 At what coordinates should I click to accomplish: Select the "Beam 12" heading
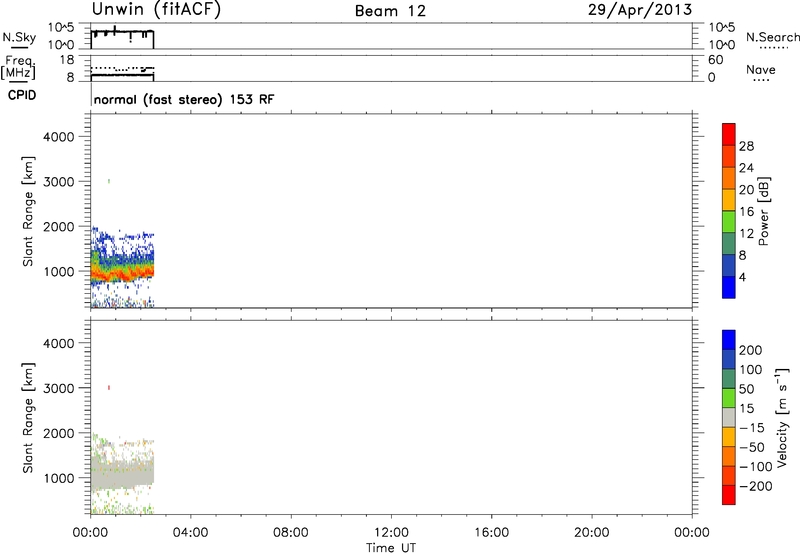coord(390,11)
